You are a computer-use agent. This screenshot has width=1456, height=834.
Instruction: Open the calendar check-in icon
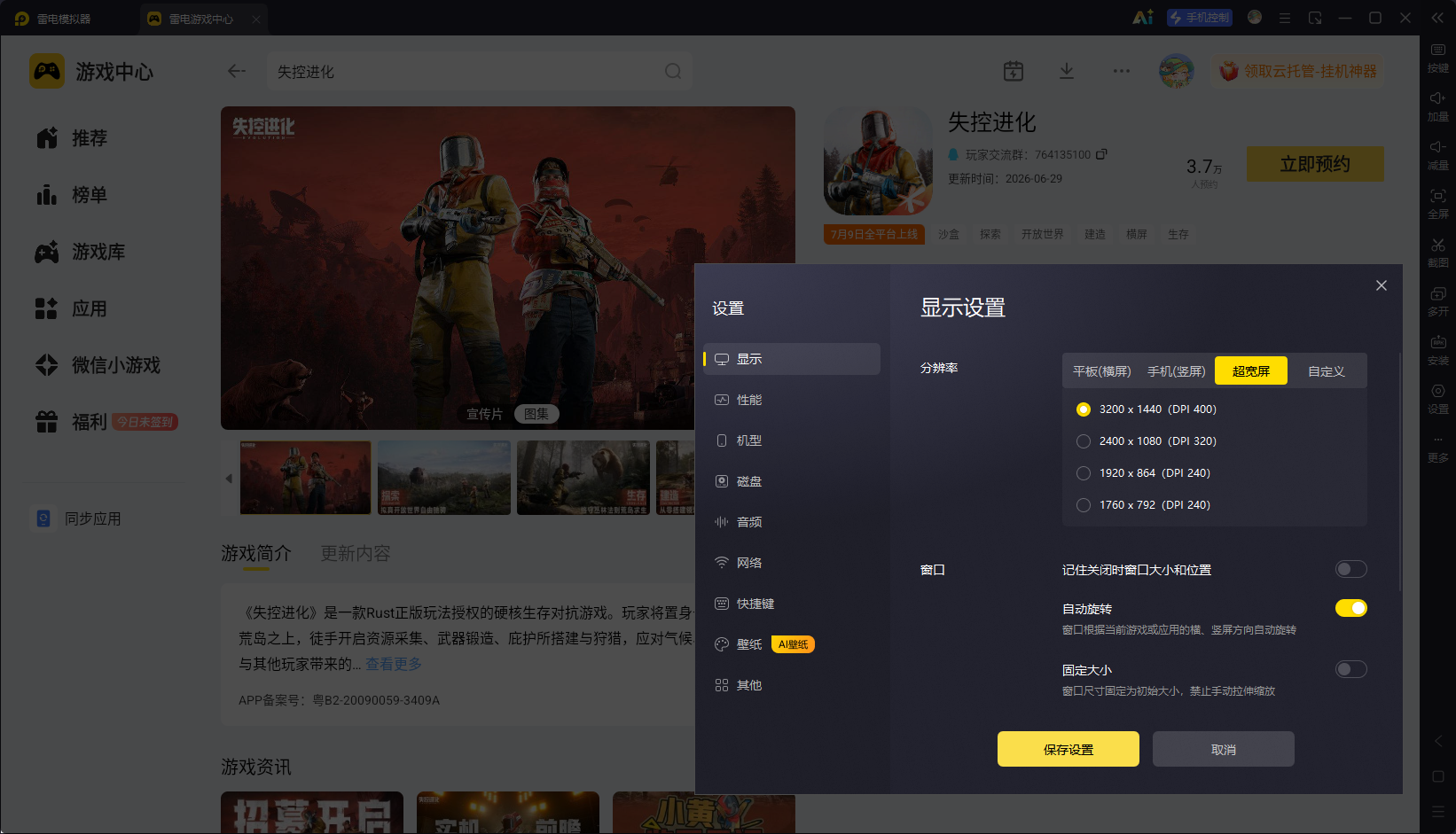click(x=1014, y=71)
